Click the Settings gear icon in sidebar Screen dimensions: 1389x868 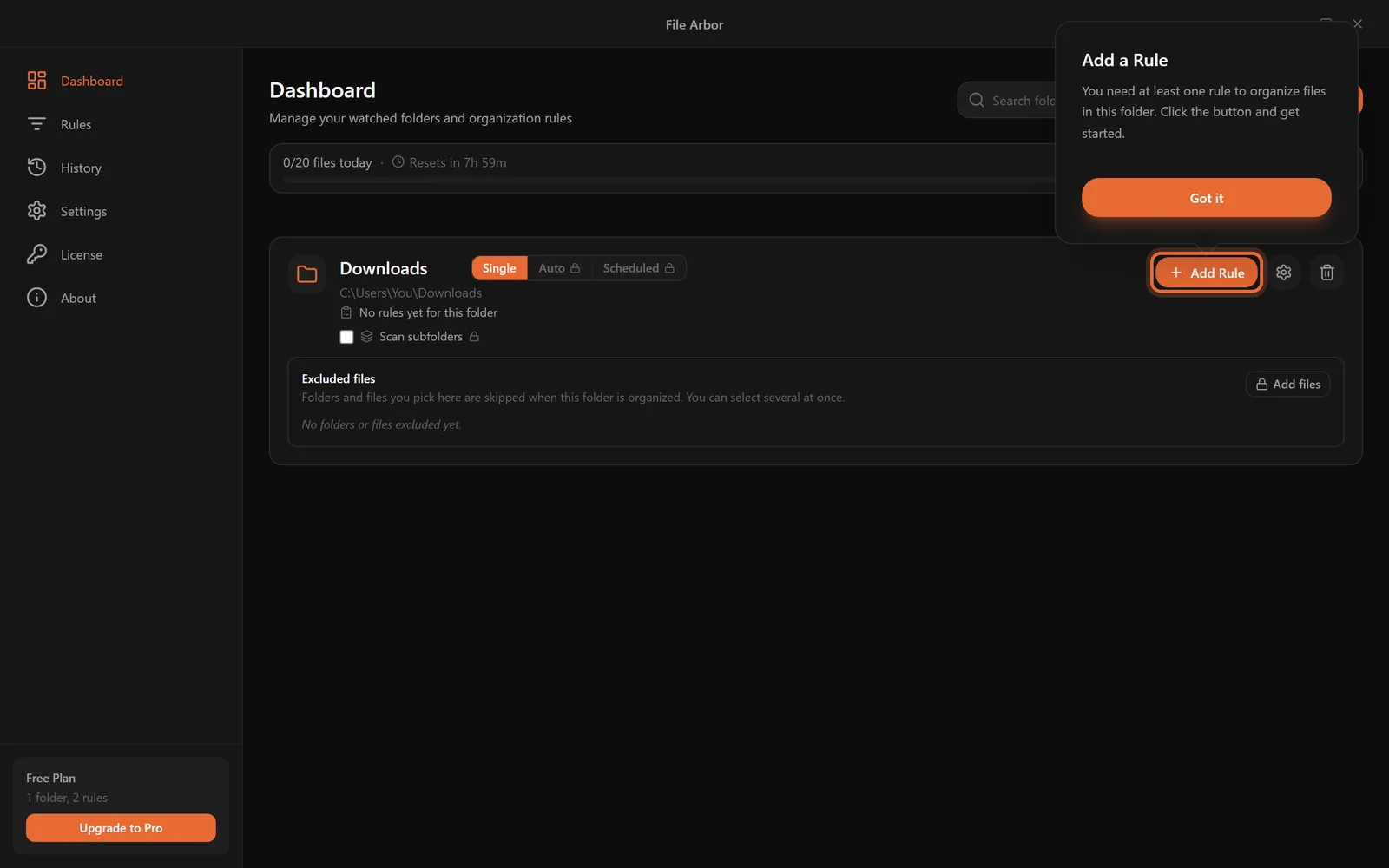pyautogui.click(x=36, y=211)
